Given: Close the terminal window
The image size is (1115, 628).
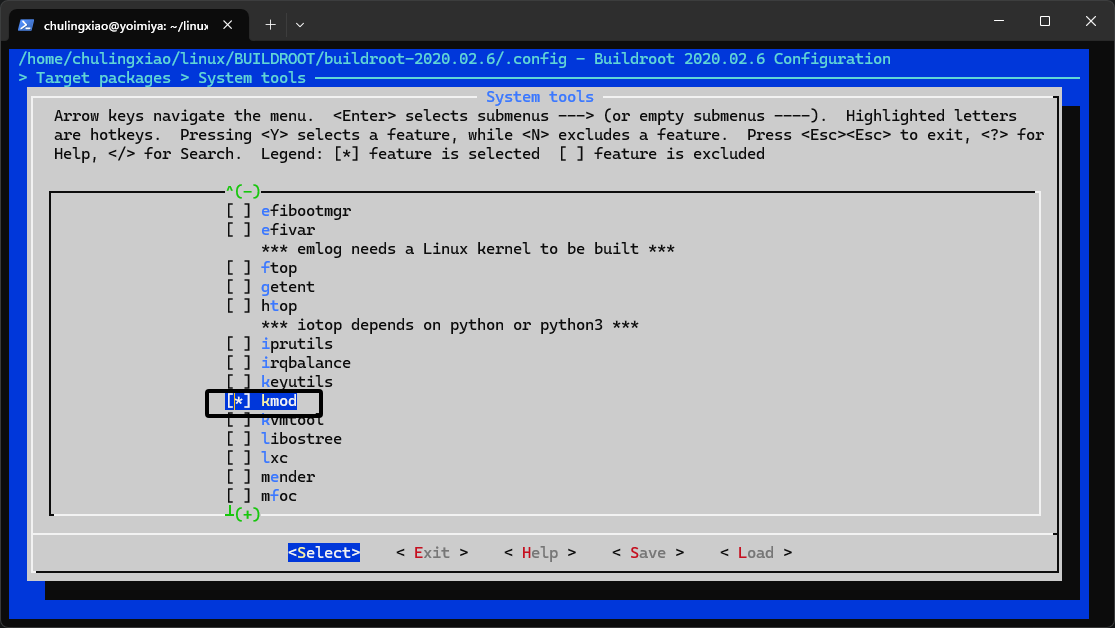Looking at the screenshot, I should point(1091,21).
